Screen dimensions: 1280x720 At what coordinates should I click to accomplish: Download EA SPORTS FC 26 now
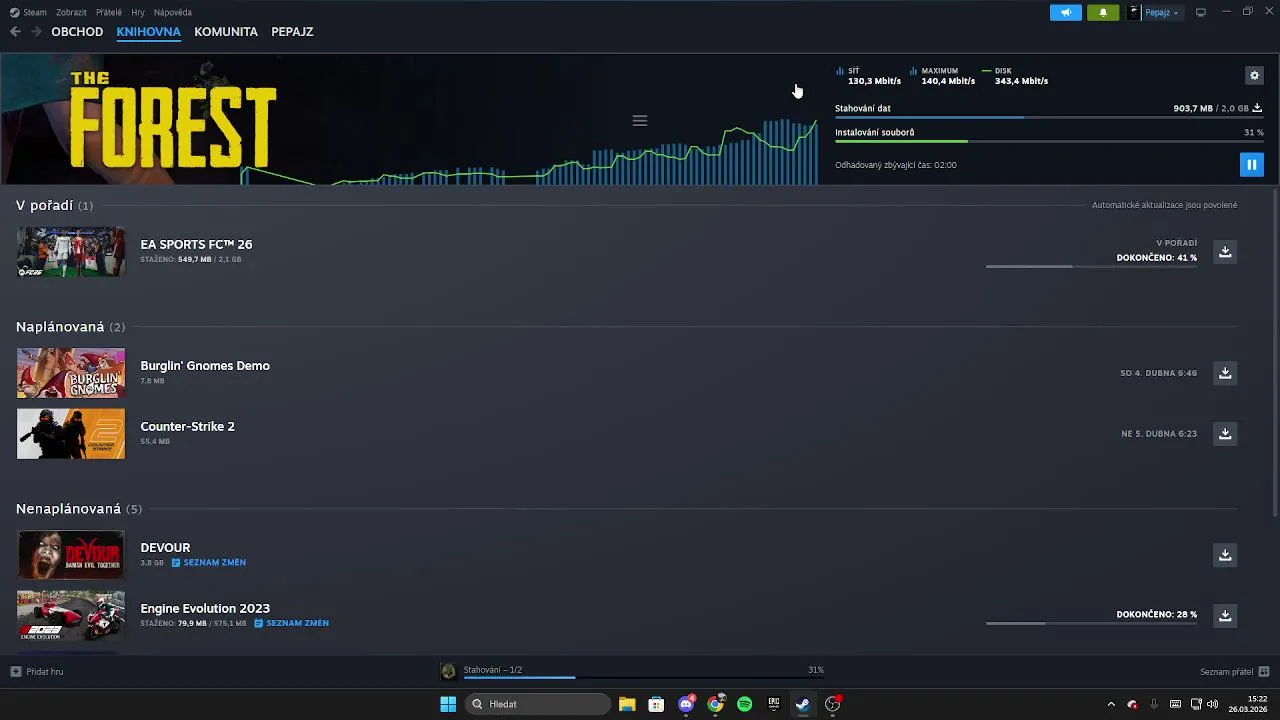tap(1225, 251)
